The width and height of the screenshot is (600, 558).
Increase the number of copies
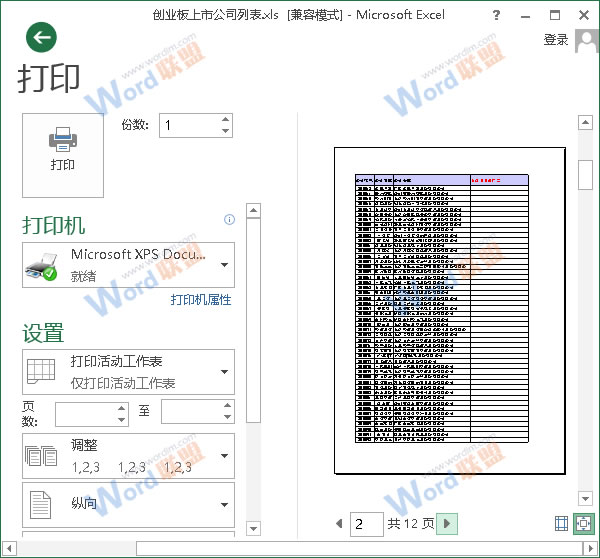(x=225, y=119)
